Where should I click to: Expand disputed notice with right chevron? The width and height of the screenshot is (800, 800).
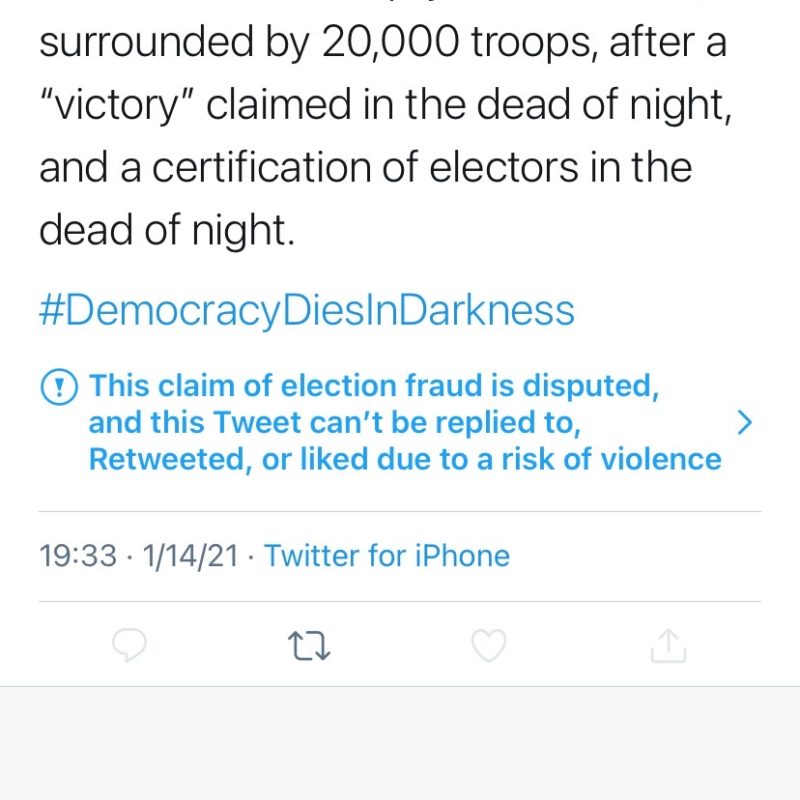(743, 423)
